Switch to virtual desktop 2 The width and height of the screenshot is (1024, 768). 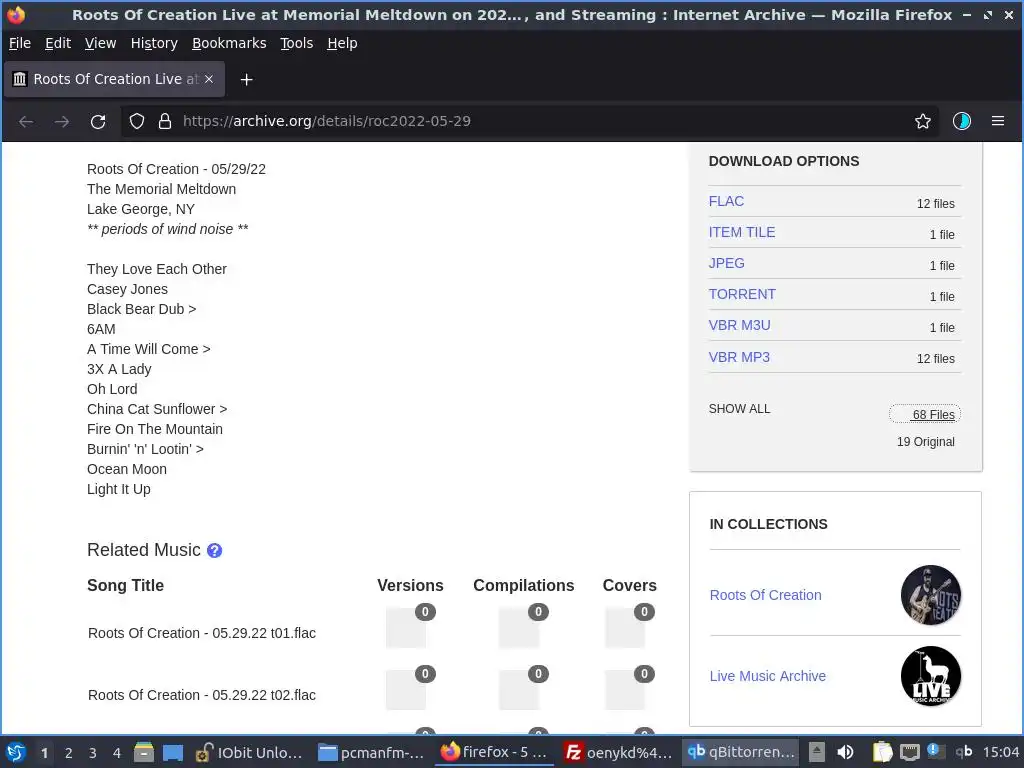click(x=69, y=753)
